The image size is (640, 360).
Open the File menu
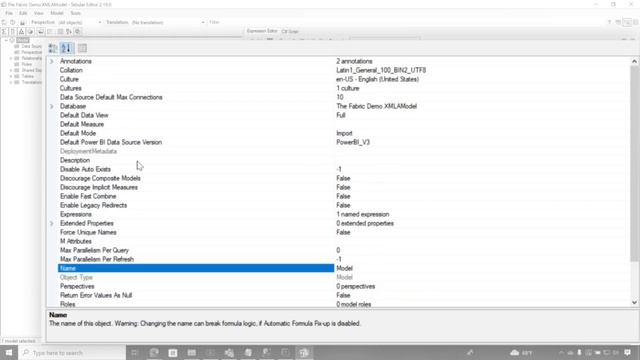tap(9, 13)
